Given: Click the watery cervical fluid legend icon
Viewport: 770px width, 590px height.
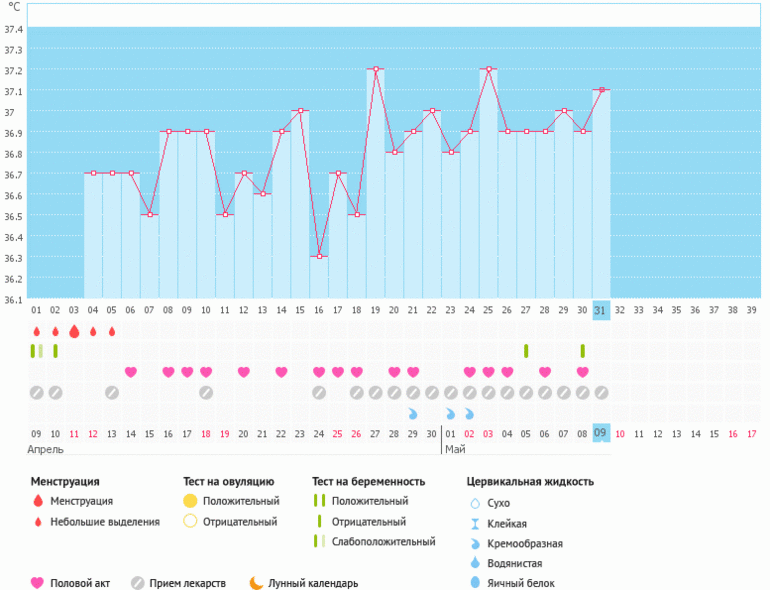Looking at the screenshot, I should click(x=475, y=563).
